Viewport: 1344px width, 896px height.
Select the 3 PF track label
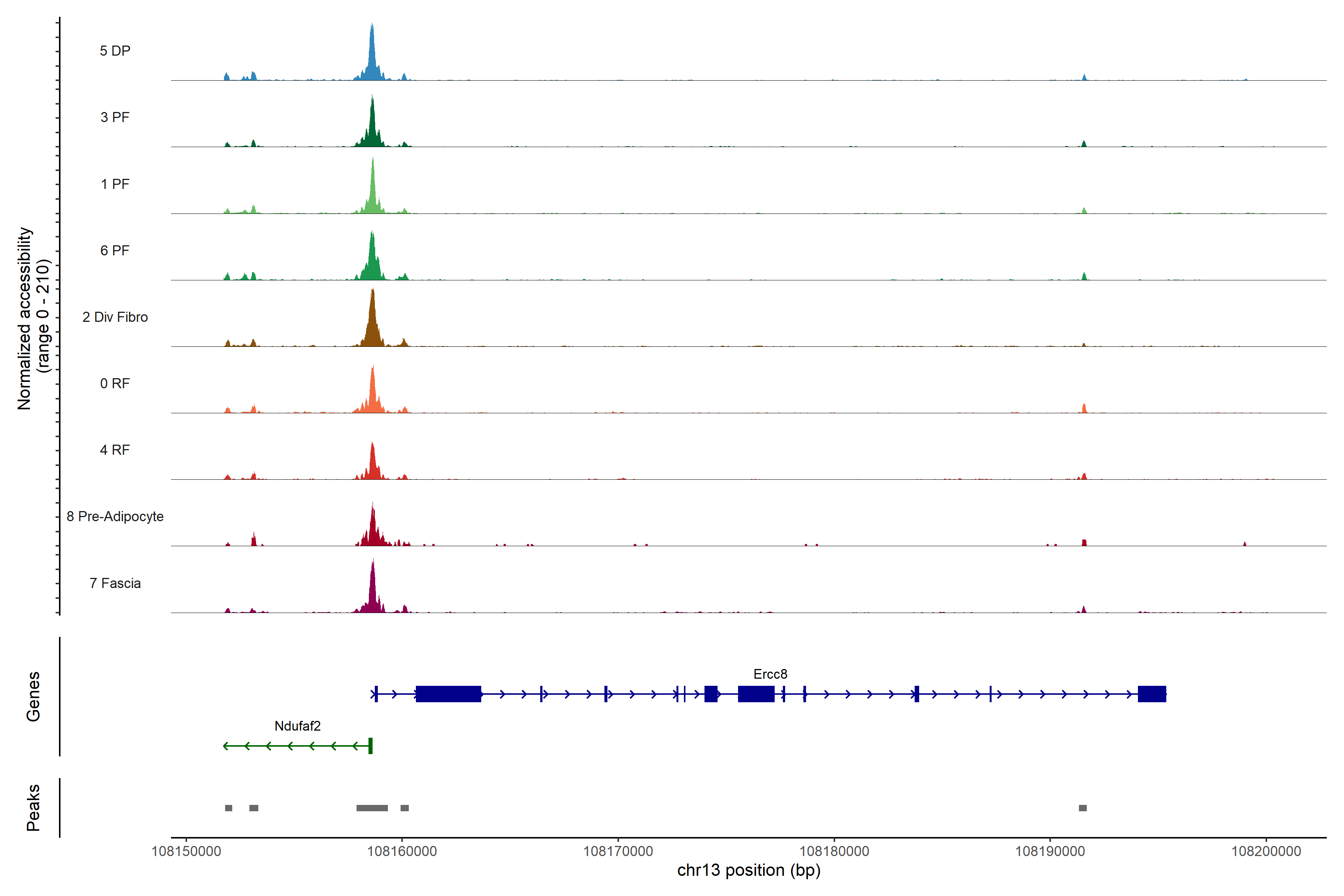point(115,117)
